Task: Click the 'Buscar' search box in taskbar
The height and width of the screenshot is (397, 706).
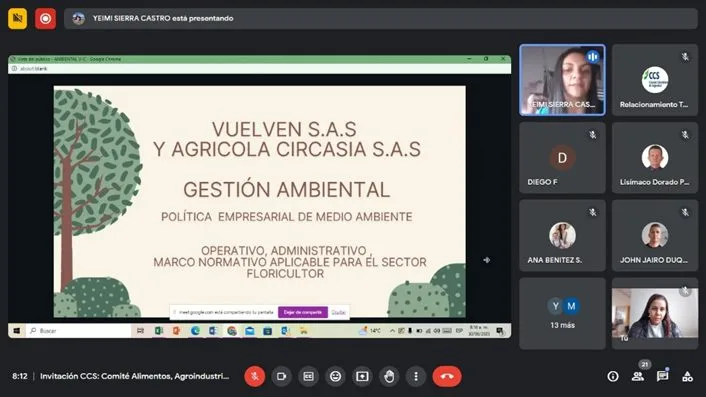Action: click(x=79, y=331)
